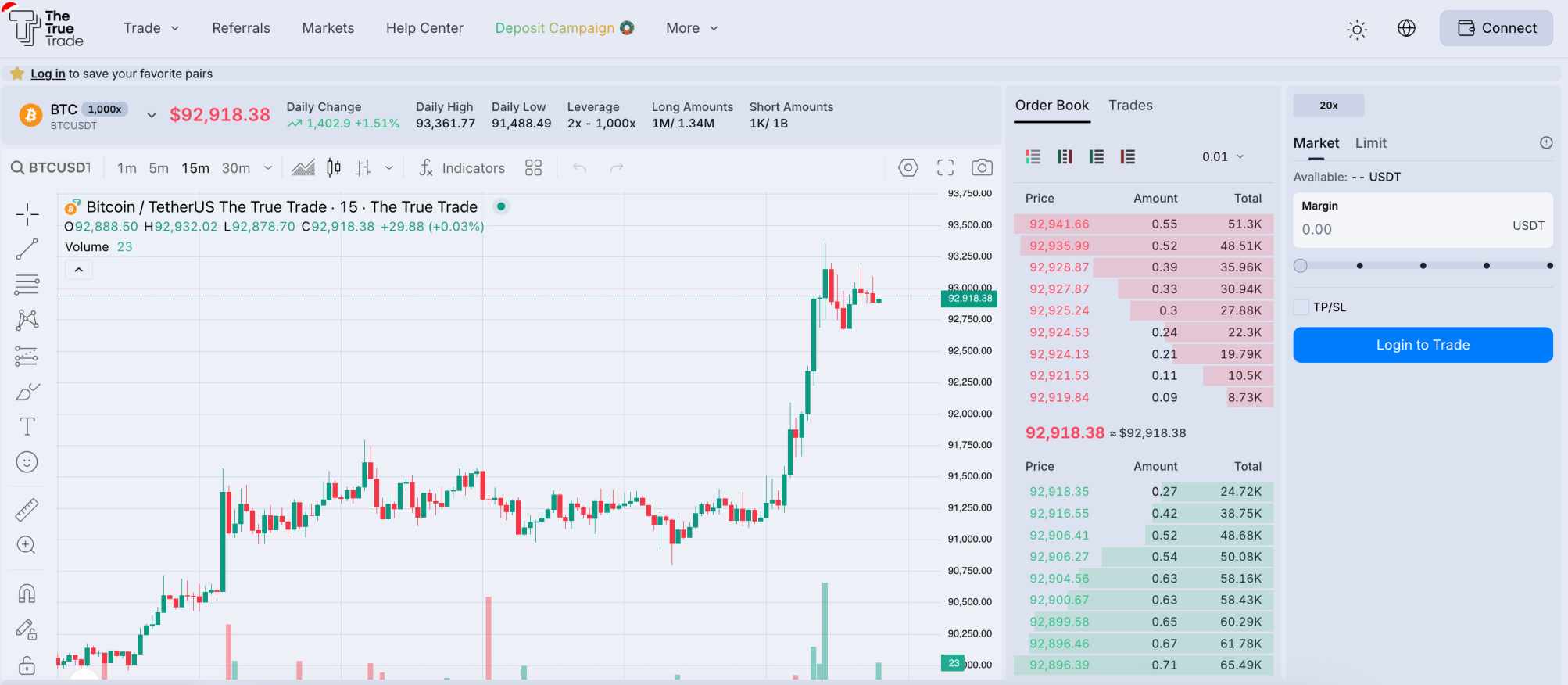The image size is (1568, 685).
Task: Click the Margin amount input field
Action: (x=1423, y=221)
